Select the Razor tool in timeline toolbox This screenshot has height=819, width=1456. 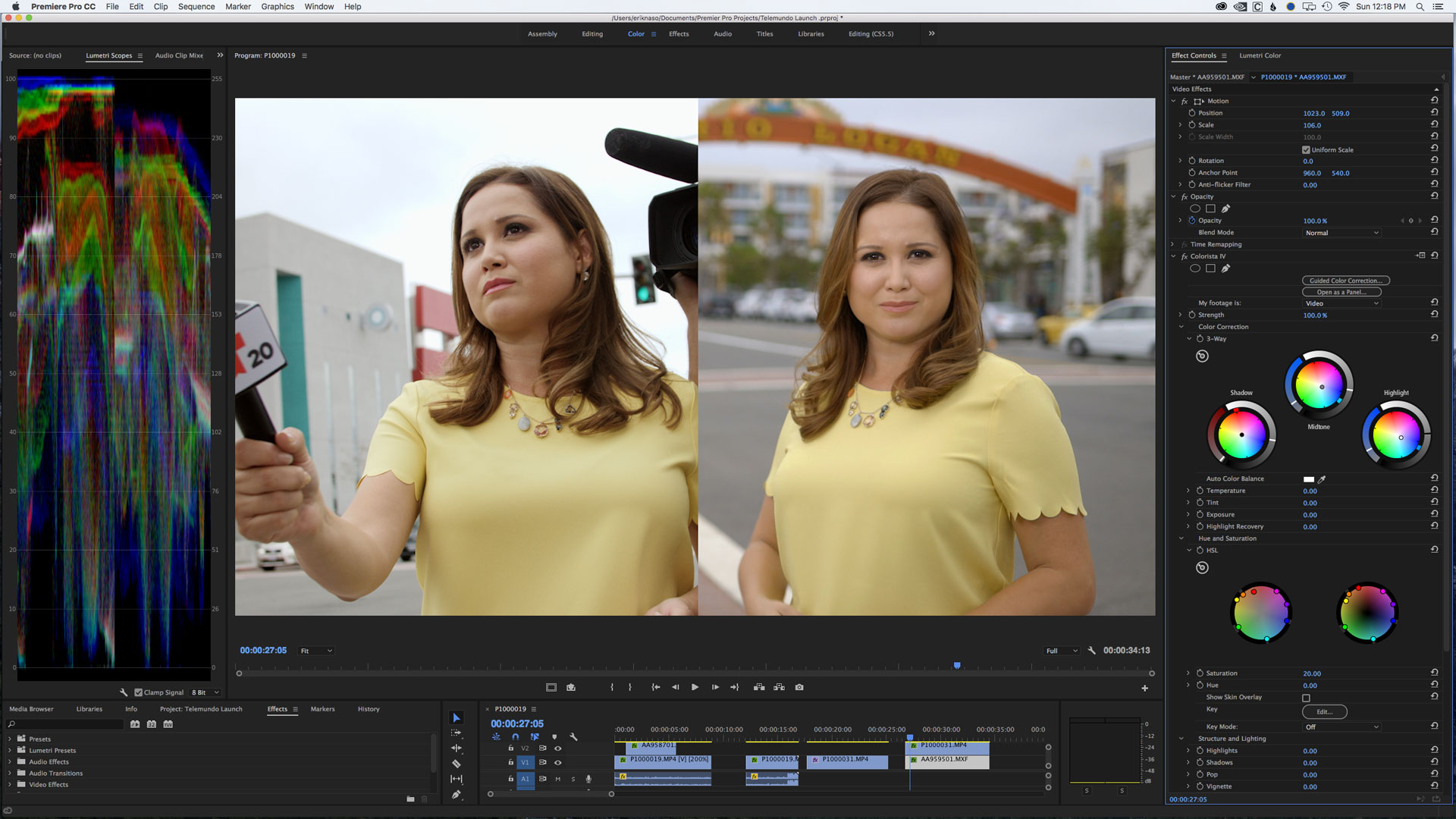pyautogui.click(x=456, y=764)
